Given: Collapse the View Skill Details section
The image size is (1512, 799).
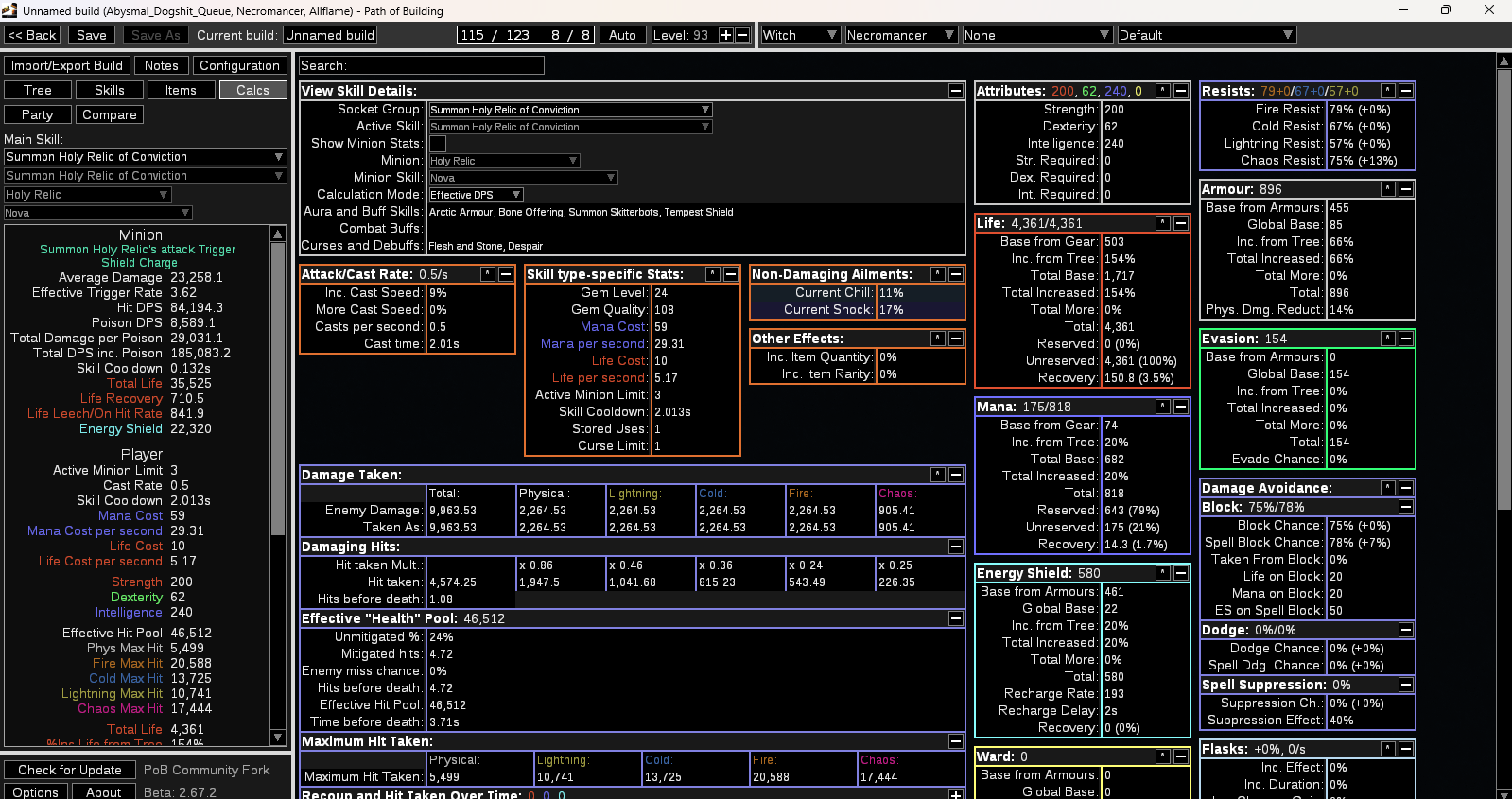Looking at the screenshot, I should click(956, 91).
